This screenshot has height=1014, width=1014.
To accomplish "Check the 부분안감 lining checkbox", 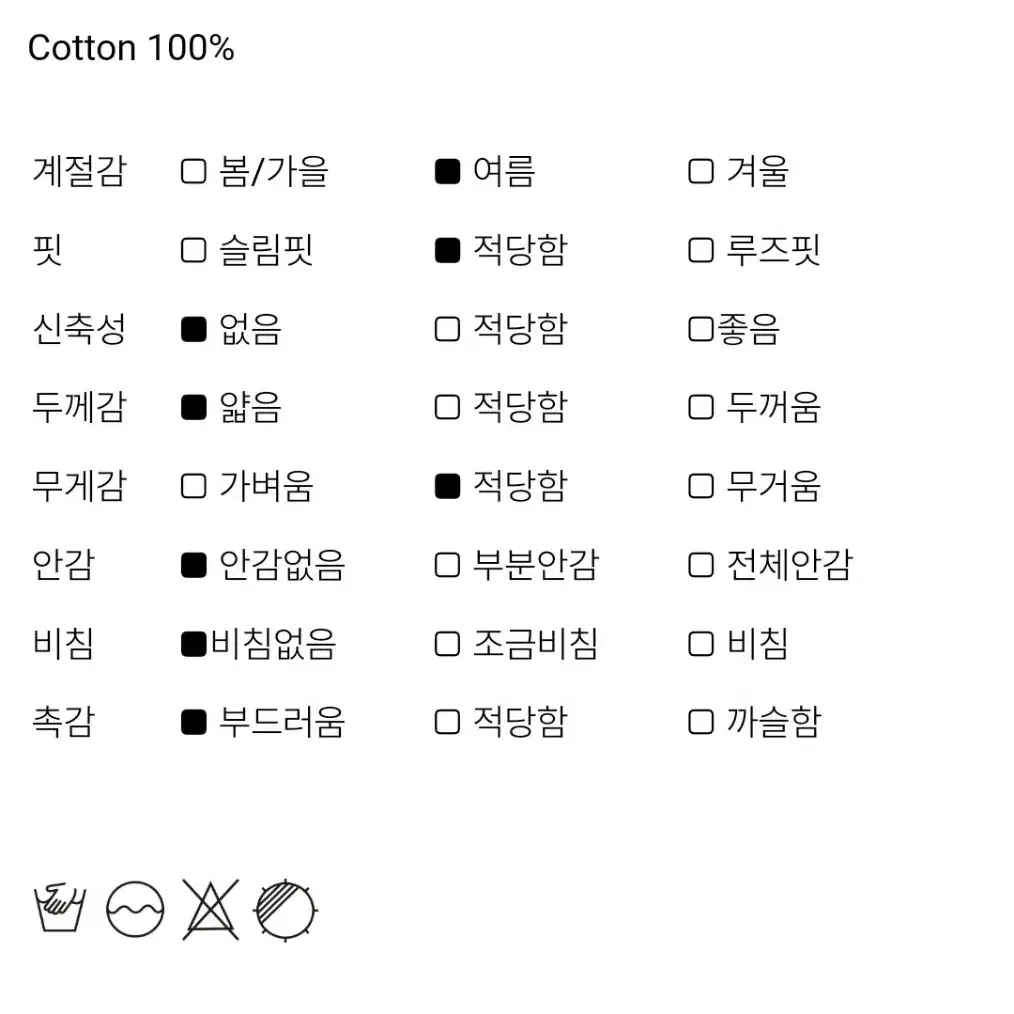I will (448, 565).
